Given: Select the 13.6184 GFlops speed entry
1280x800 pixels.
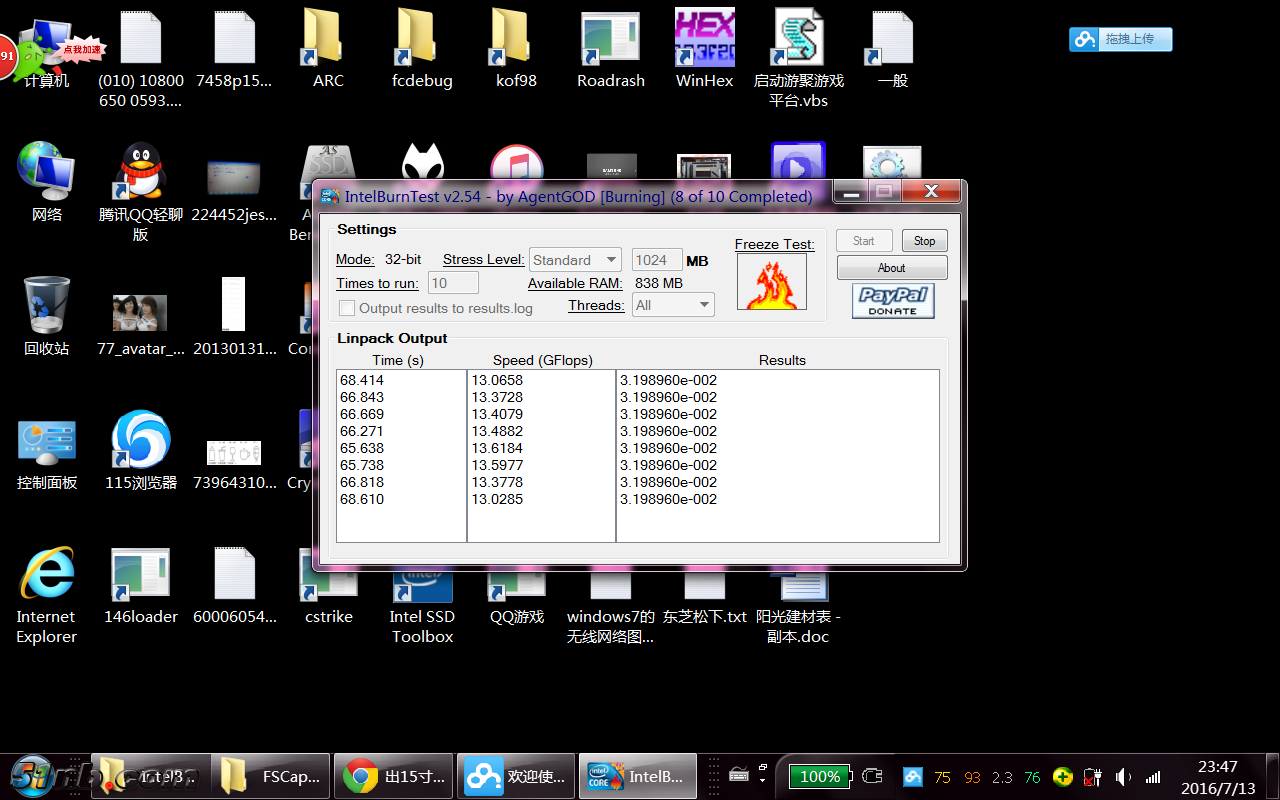Looking at the screenshot, I should [497, 448].
